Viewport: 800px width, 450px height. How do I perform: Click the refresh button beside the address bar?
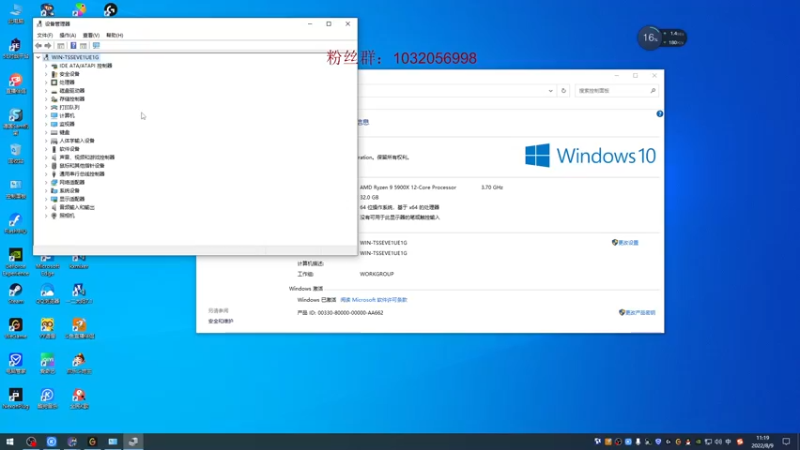tap(564, 91)
